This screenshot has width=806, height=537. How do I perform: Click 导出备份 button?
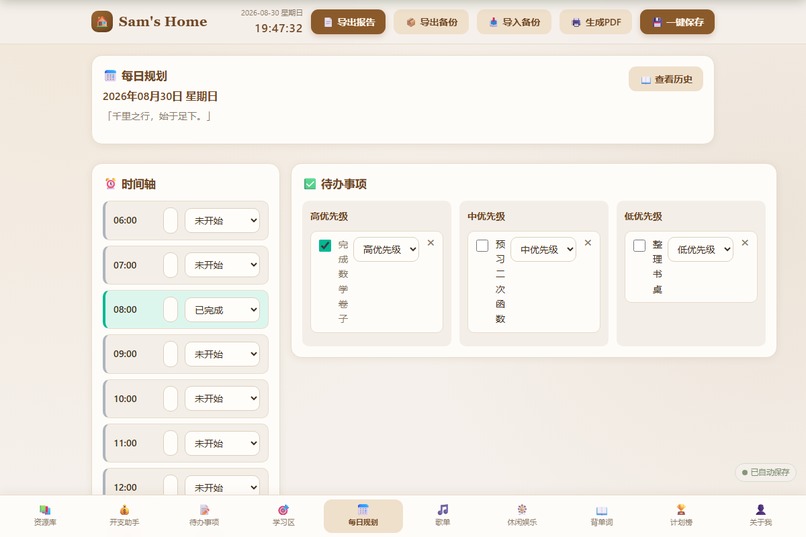[431, 22]
